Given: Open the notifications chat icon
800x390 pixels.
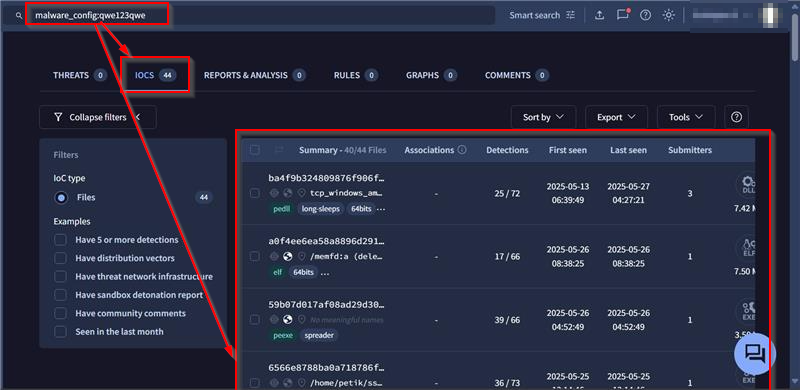Looking at the screenshot, I should click(622, 15).
